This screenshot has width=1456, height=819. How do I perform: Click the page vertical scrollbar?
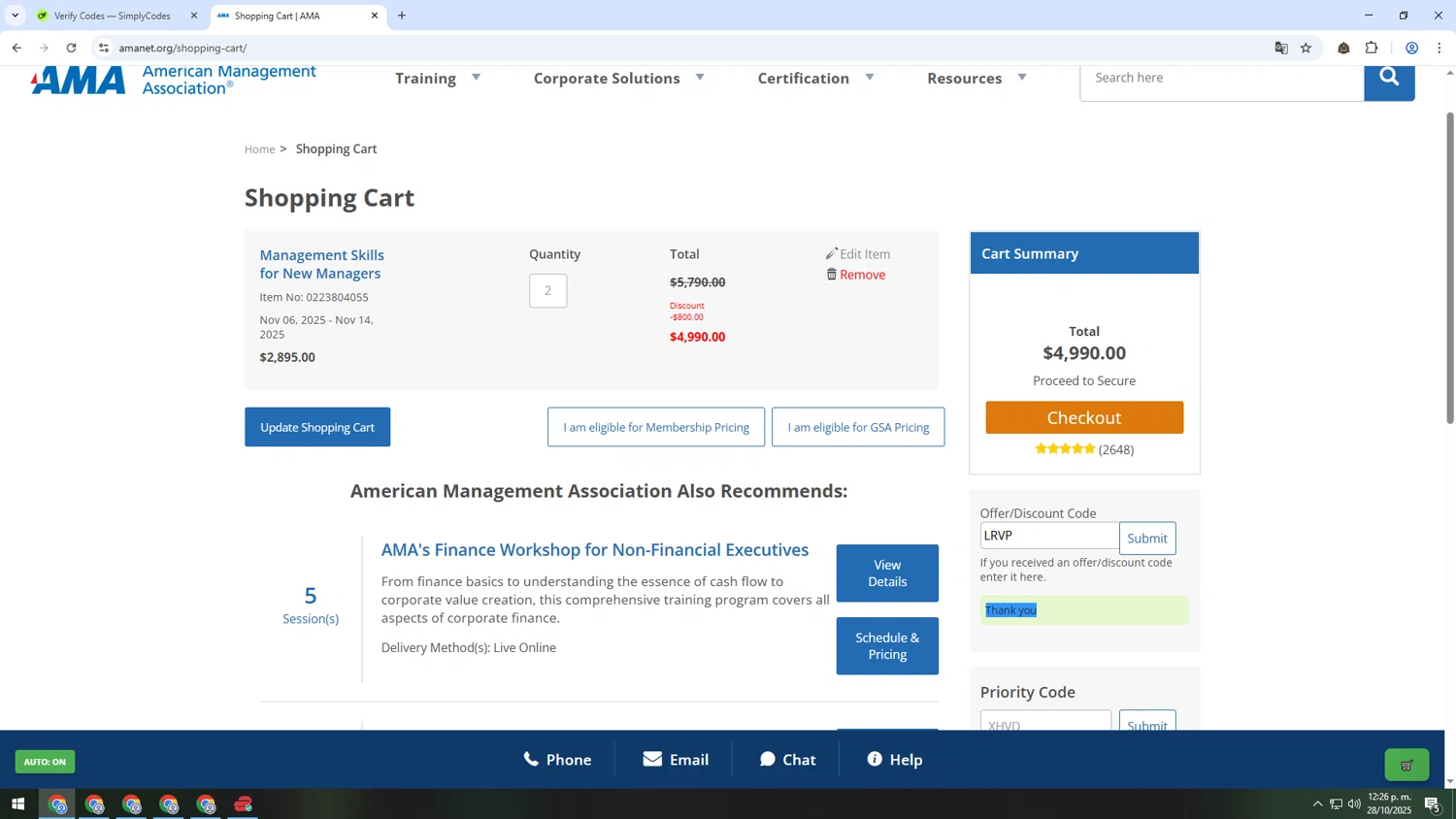[x=1450, y=268]
